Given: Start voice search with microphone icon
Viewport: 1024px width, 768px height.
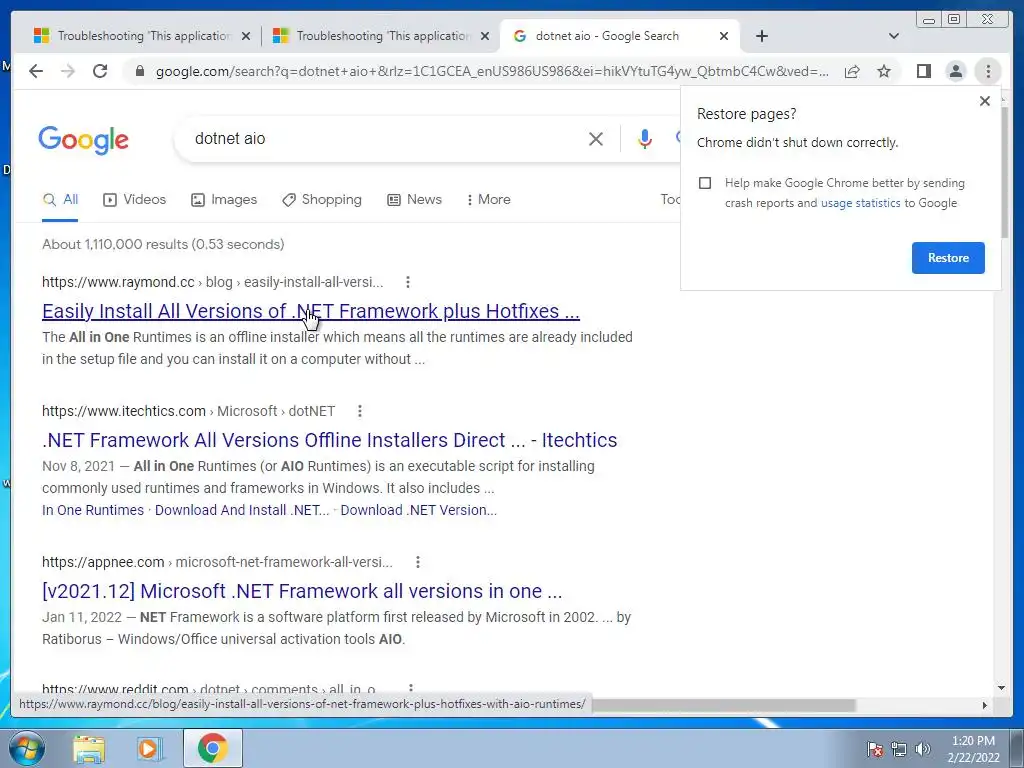Looking at the screenshot, I should tap(645, 138).
